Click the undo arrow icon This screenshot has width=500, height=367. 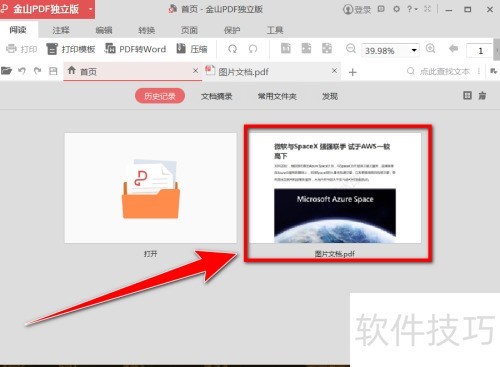click(x=22, y=71)
